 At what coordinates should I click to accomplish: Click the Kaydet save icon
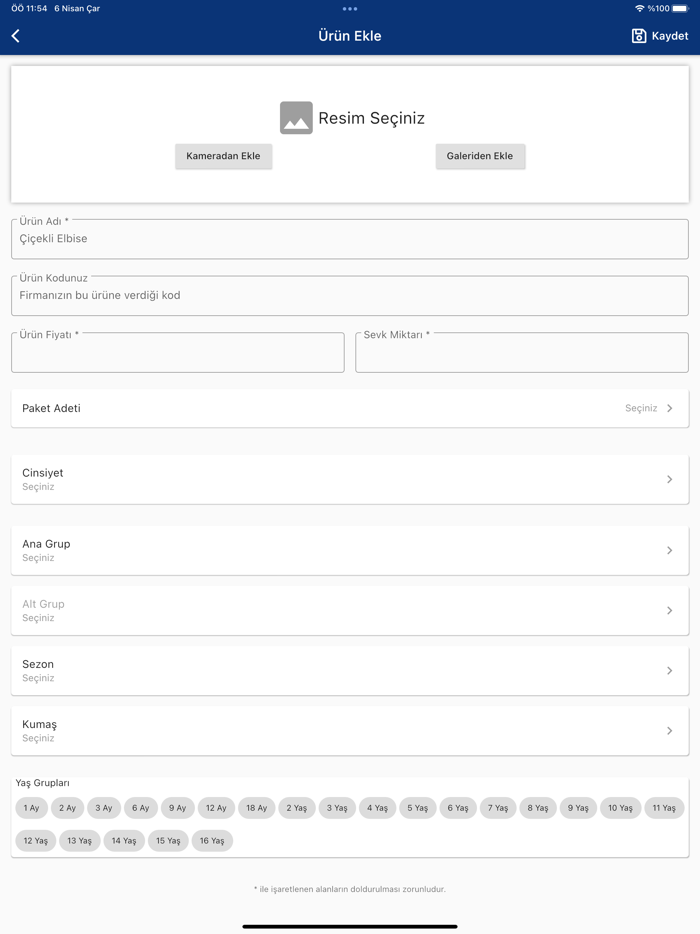tap(639, 36)
